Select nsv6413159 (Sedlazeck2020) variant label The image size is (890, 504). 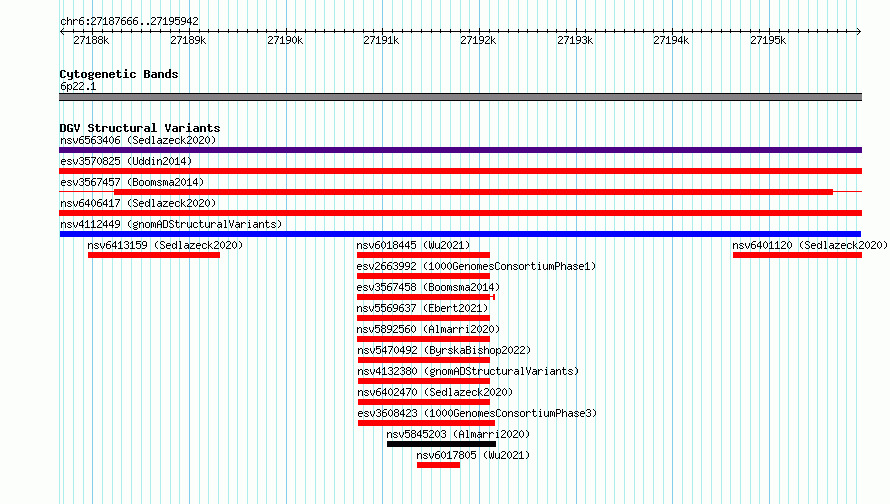click(165, 245)
